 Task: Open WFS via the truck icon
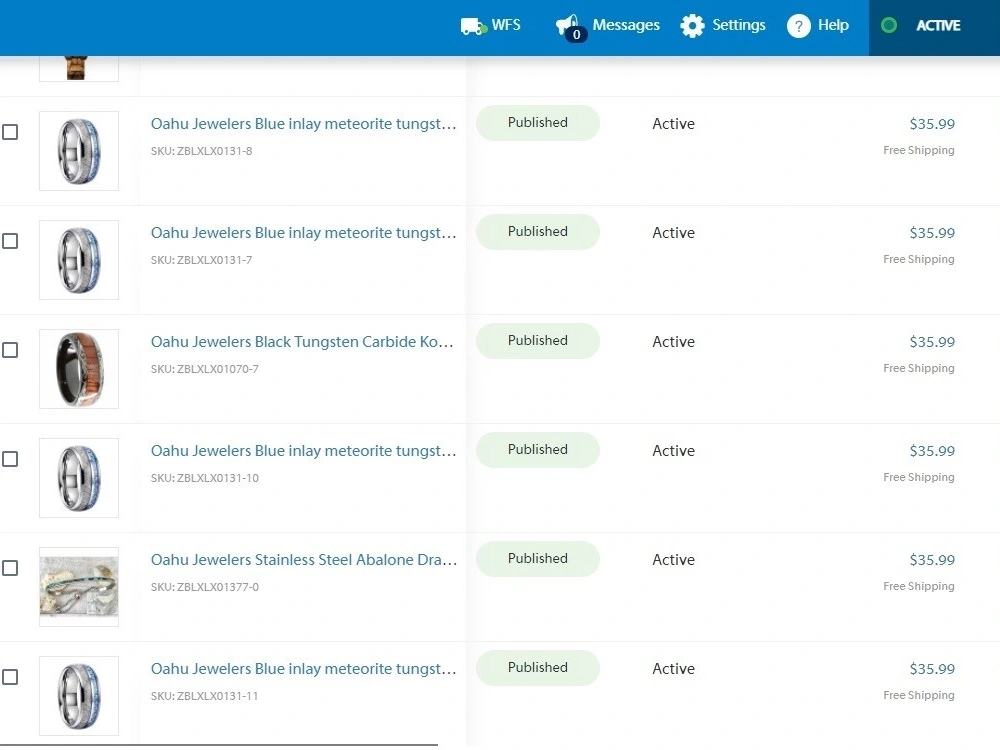pyautogui.click(x=473, y=26)
